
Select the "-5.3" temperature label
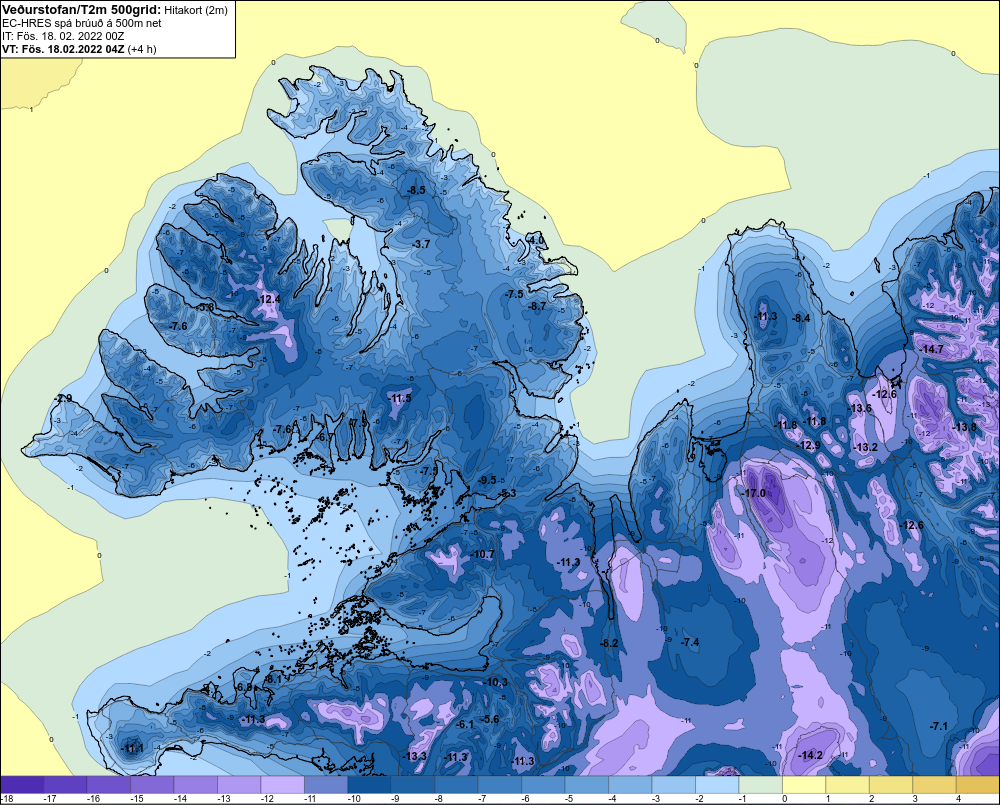[x=508, y=494]
